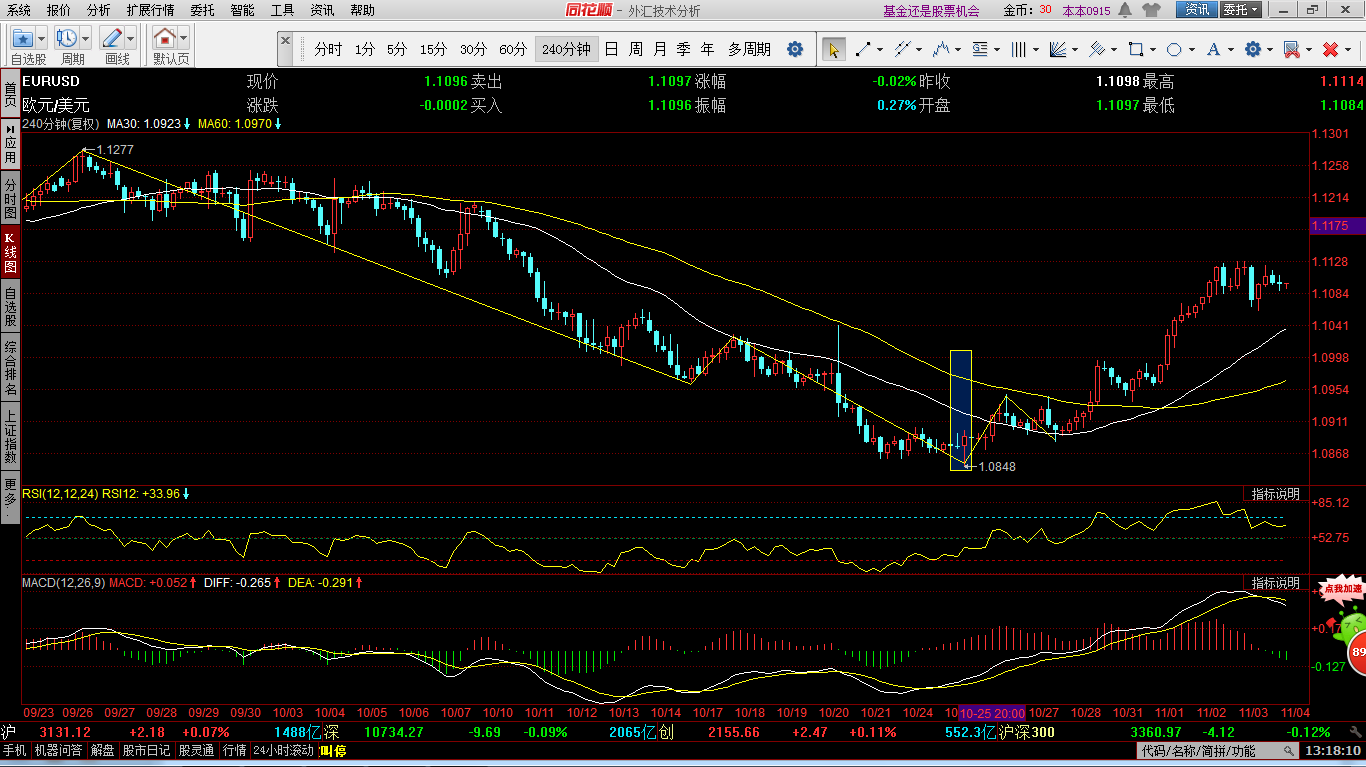Open the 智能 menu

242,10
